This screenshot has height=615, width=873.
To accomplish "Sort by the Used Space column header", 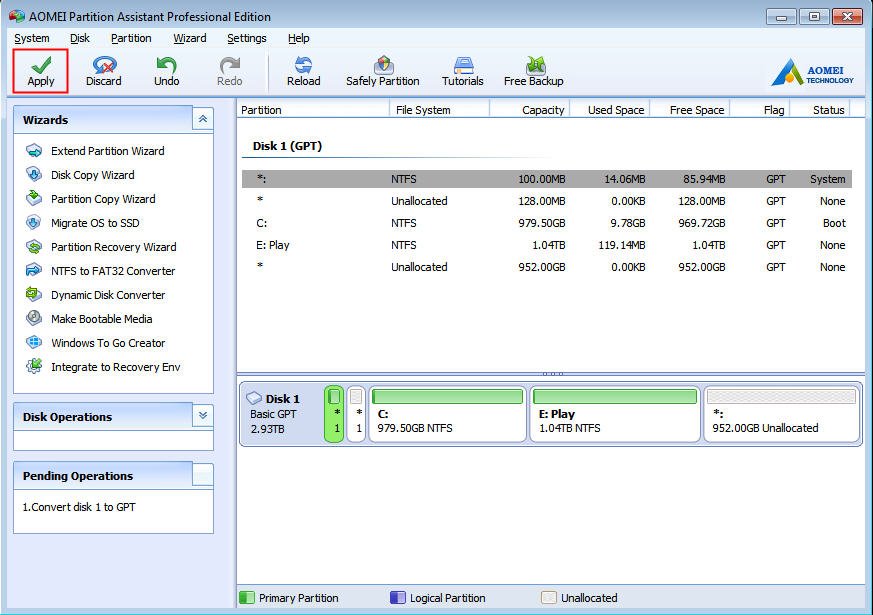I will 610,110.
